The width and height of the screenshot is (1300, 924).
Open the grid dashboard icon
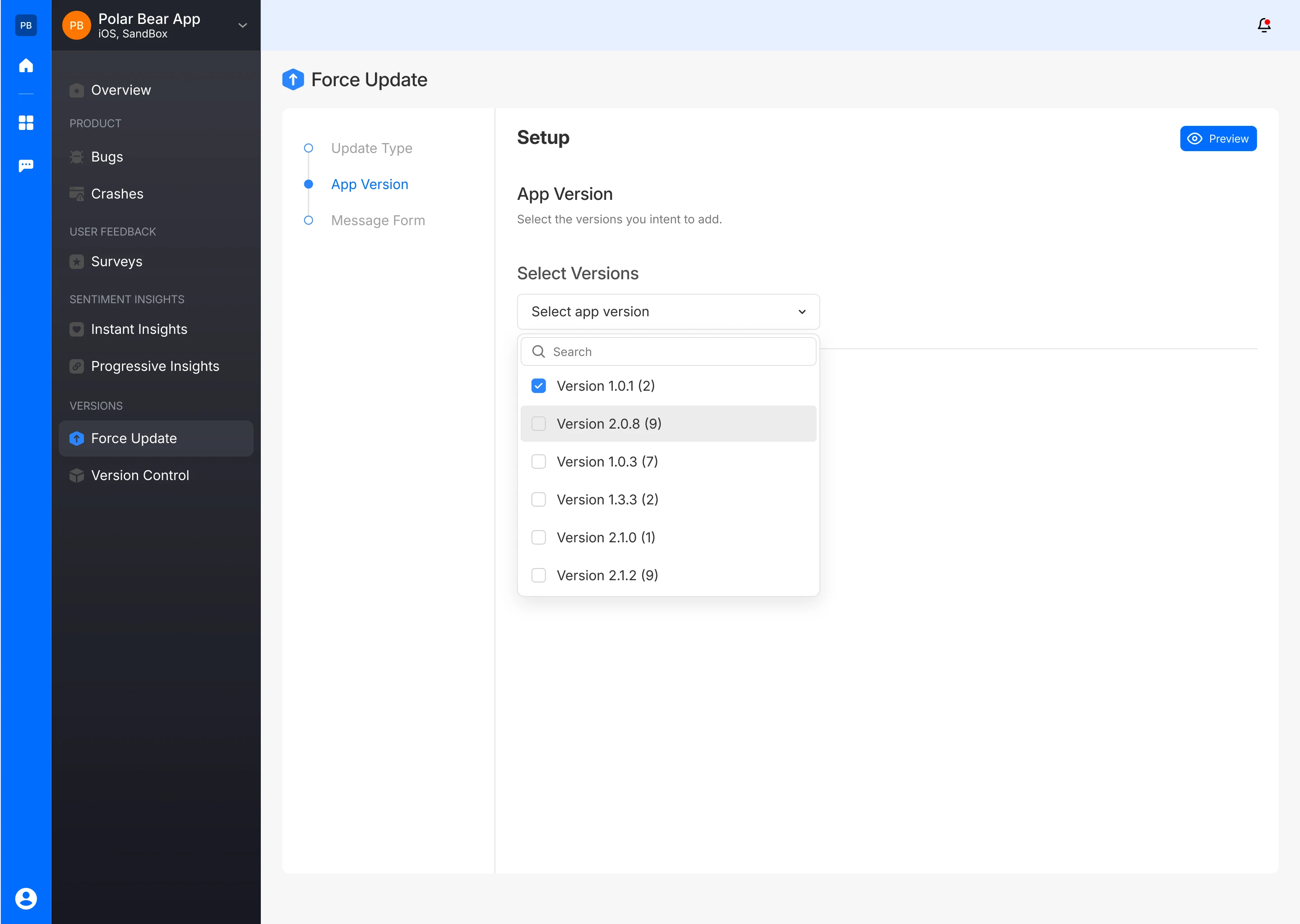coord(26,122)
